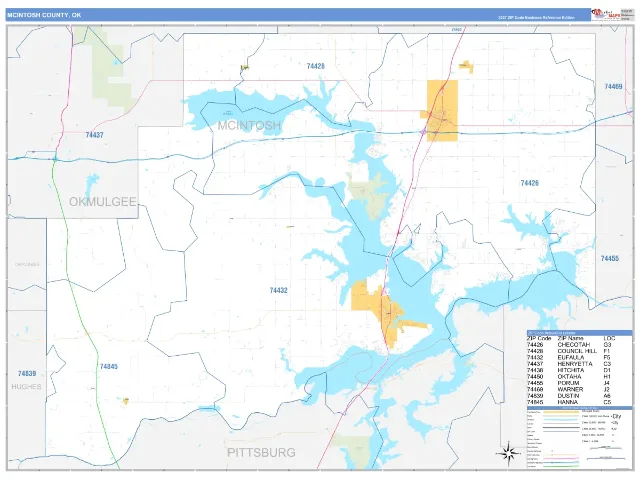
Task: Click the MCINTOSH county name on the map
Action: (x=249, y=125)
